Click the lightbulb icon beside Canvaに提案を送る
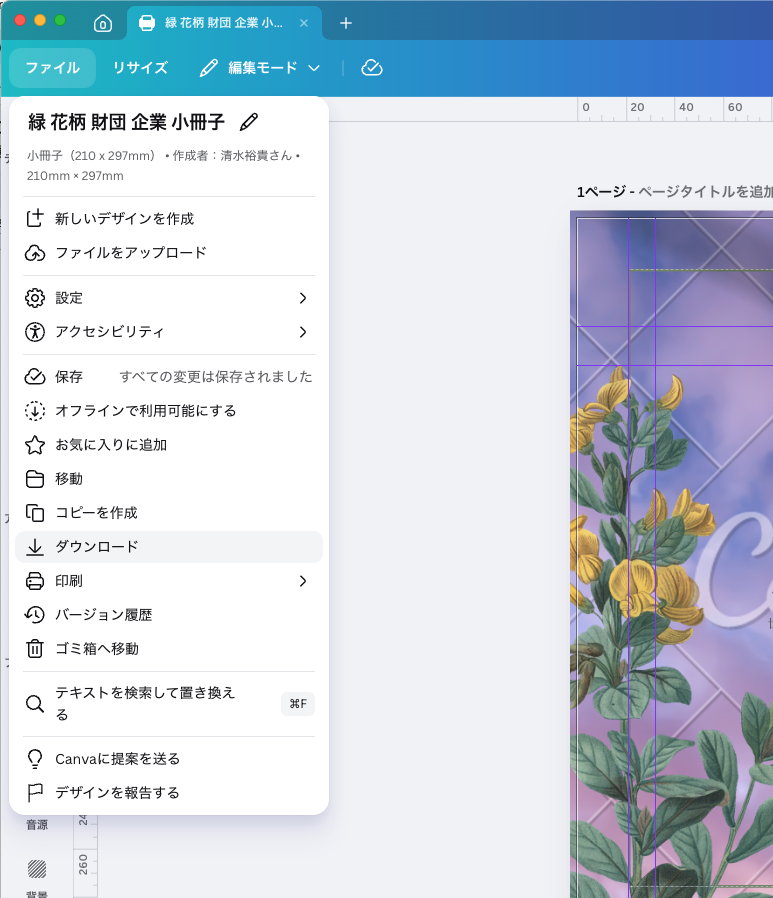Image resolution: width=773 pixels, height=898 pixels. (35, 759)
